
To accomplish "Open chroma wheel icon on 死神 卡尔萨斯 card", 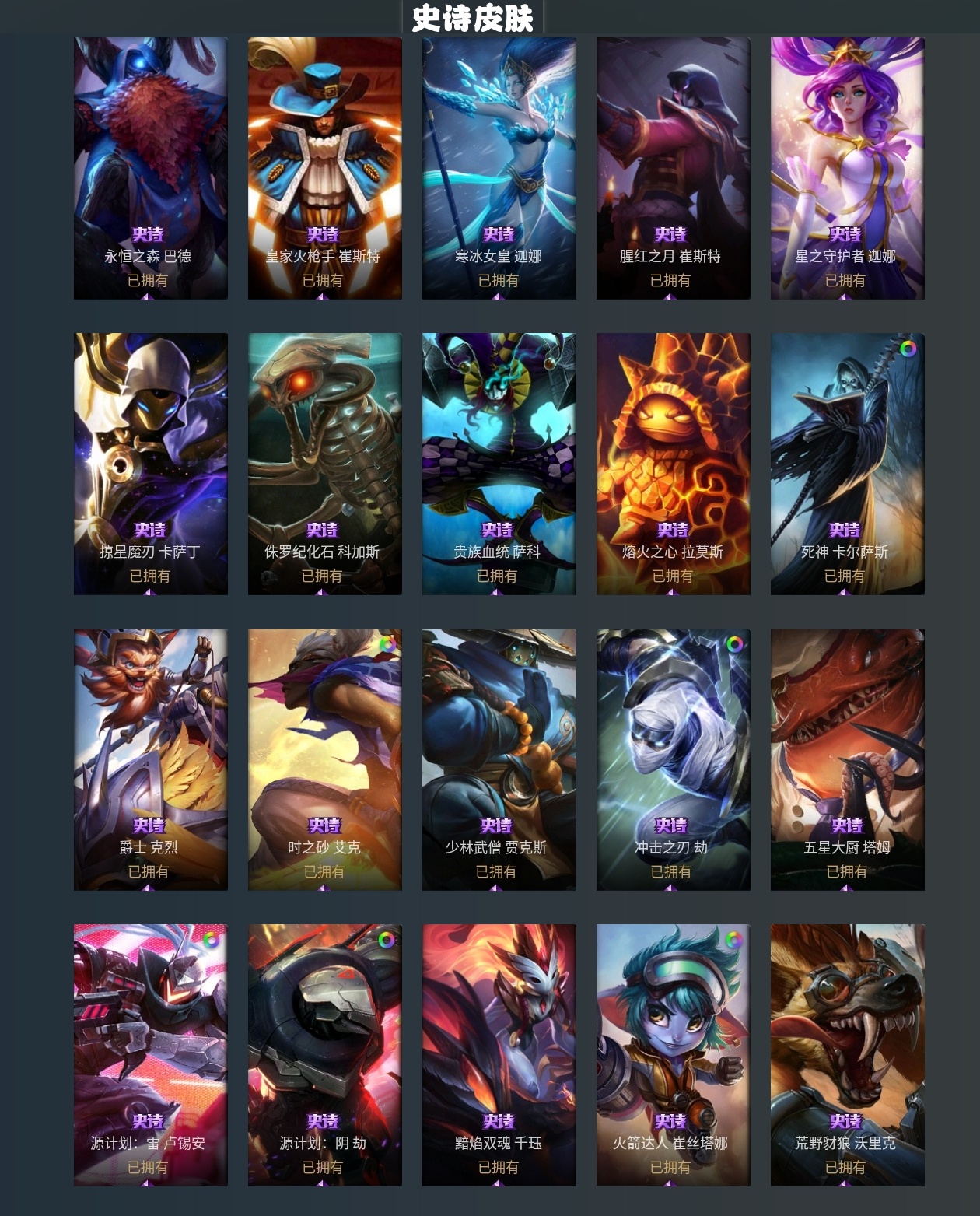I will [907, 349].
